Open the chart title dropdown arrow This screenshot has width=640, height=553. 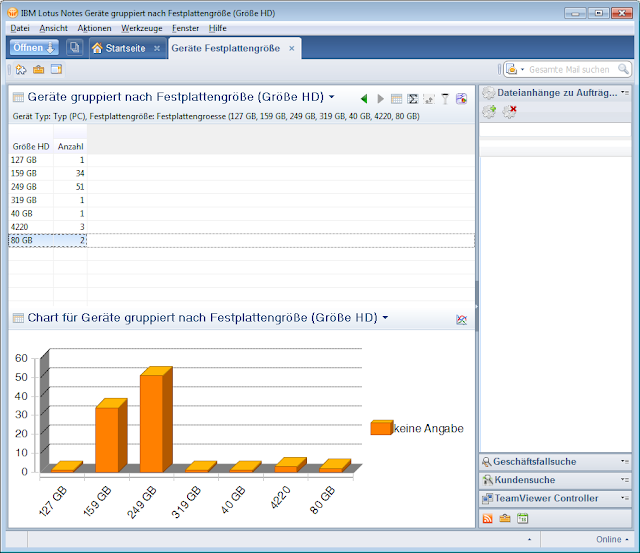point(385,317)
